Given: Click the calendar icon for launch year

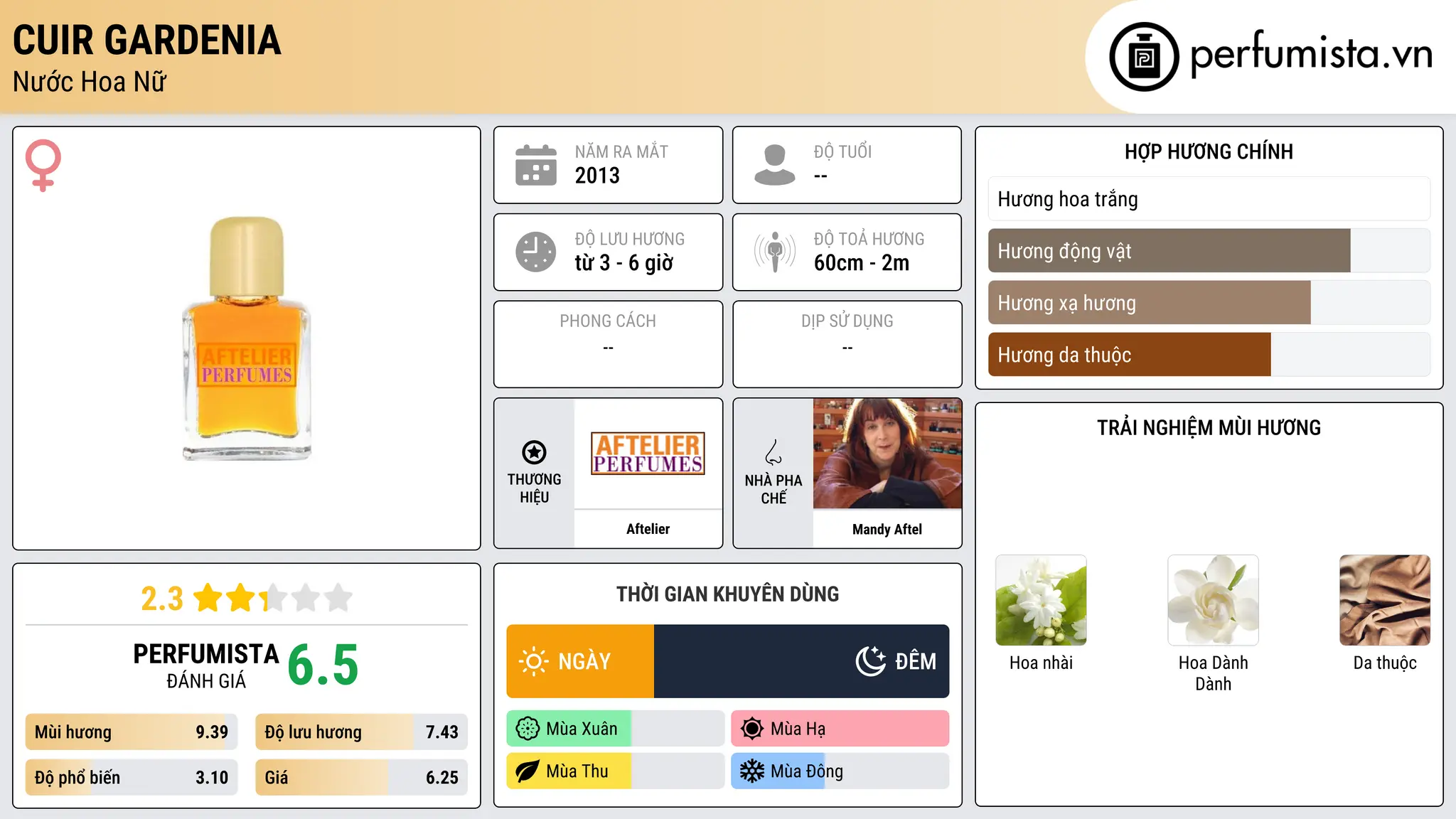Looking at the screenshot, I should pyautogui.click(x=536, y=165).
